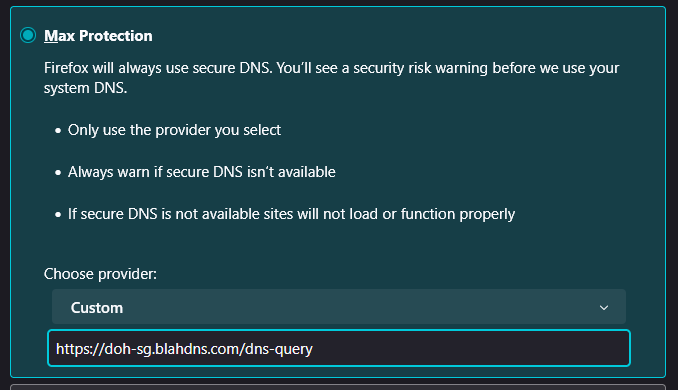Screen dimensions: 678x390
Task: Click 'Only use the provider you select' bullet
Action: click(174, 130)
